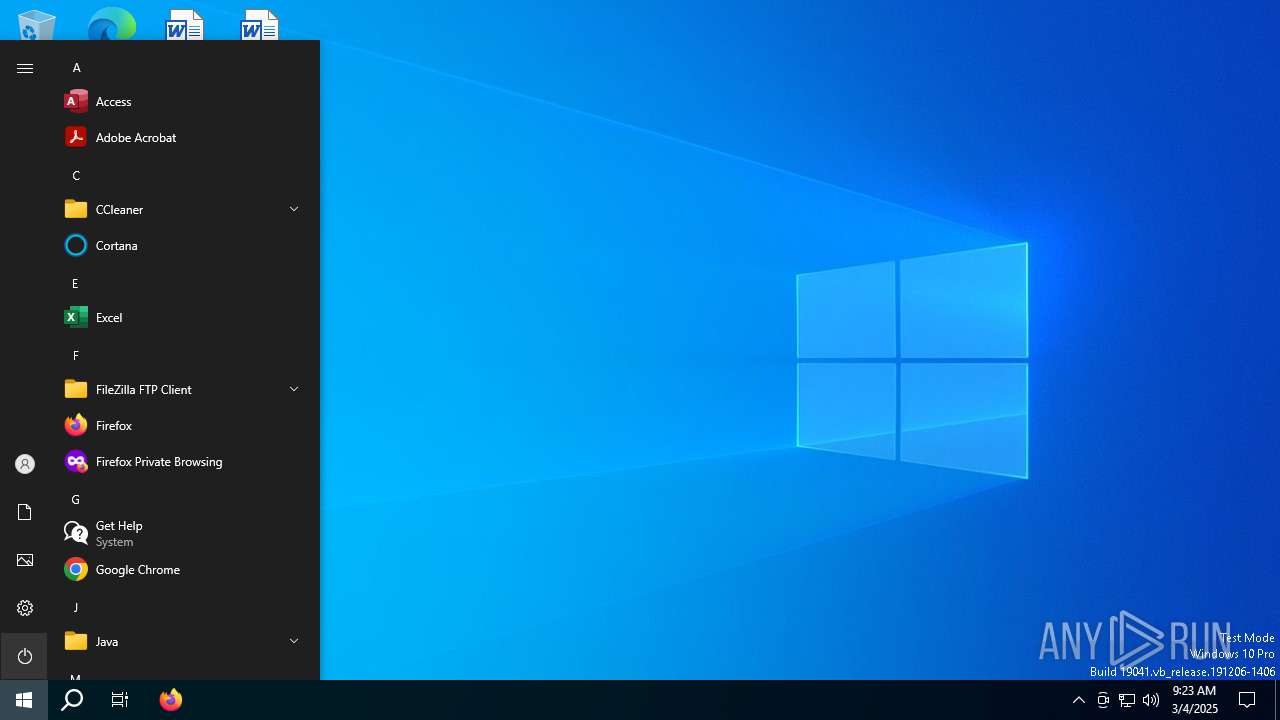This screenshot has width=1280, height=720.
Task: Expand the Start menu hamburger icon
Action: 25,68
